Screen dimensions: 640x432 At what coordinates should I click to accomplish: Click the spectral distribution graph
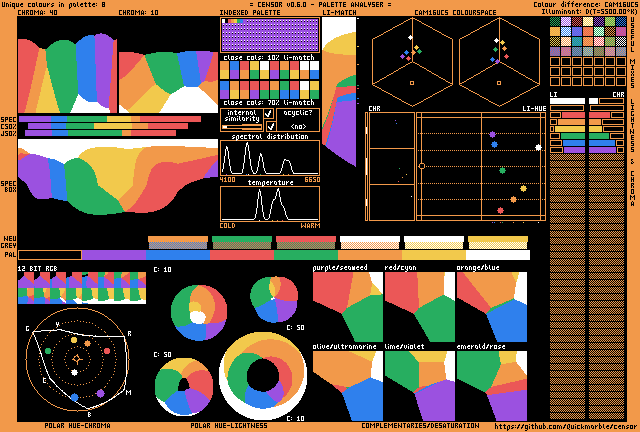coord(270,158)
